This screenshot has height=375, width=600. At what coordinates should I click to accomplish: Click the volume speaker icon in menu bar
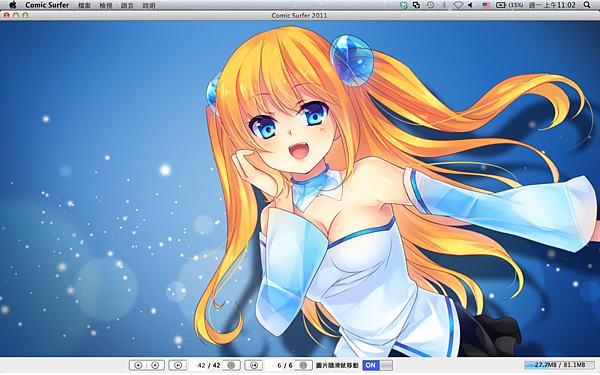pos(471,5)
